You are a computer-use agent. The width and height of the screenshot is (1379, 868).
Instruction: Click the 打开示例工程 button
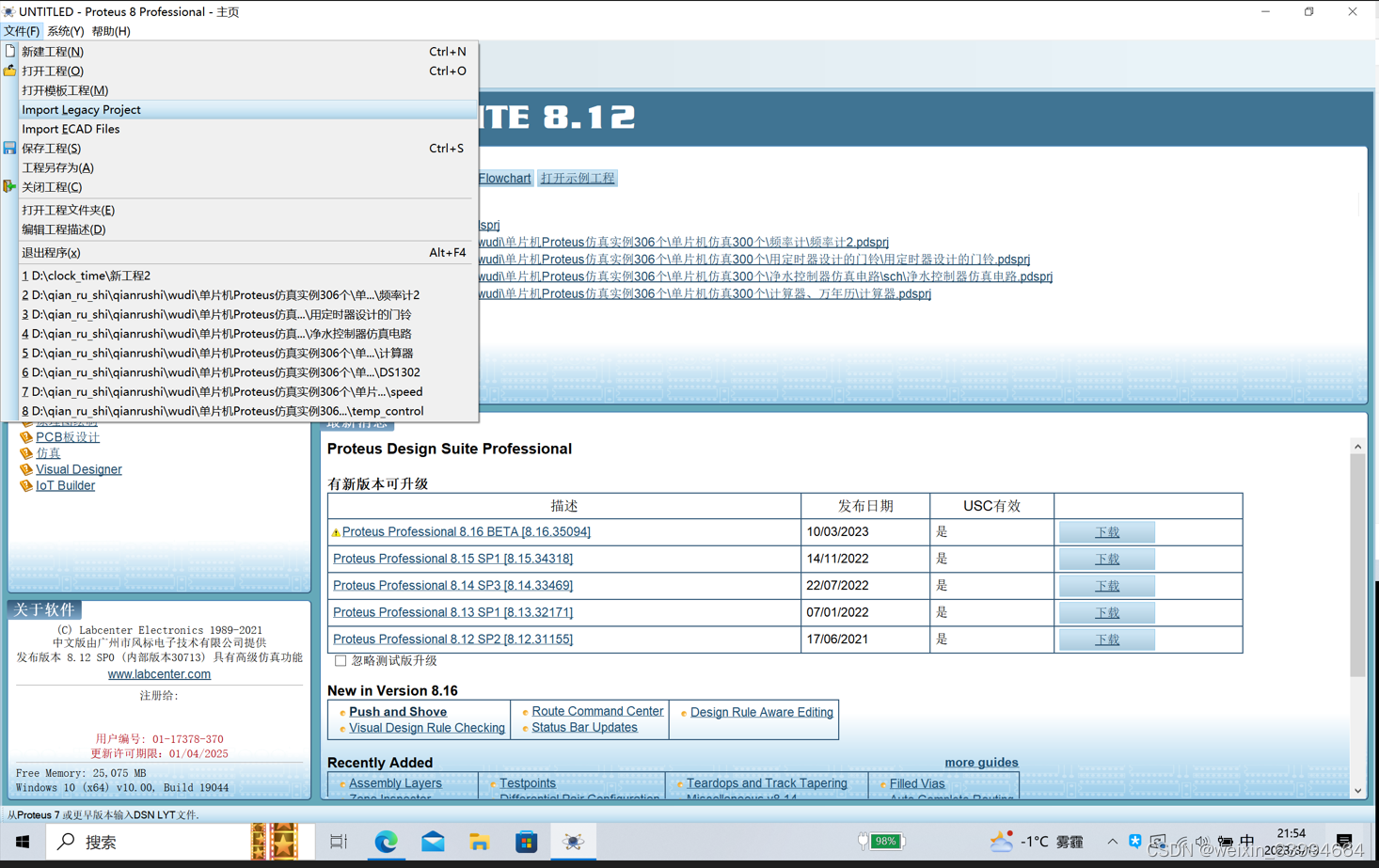pos(578,178)
